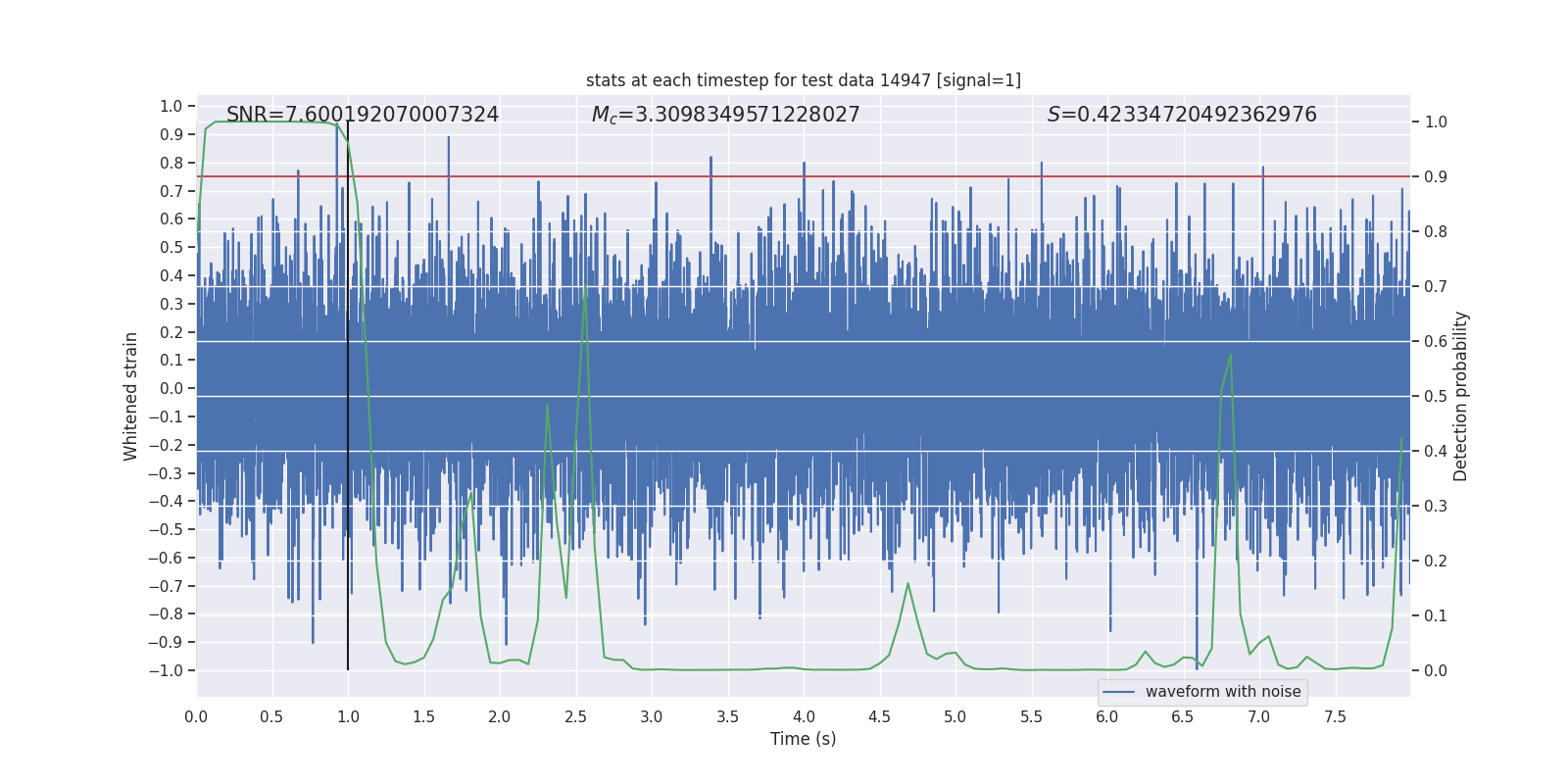The width and height of the screenshot is (1568, 784).
Task: Click the −0.1 tick on the Whitened strain axis
Action: (166, 416)
